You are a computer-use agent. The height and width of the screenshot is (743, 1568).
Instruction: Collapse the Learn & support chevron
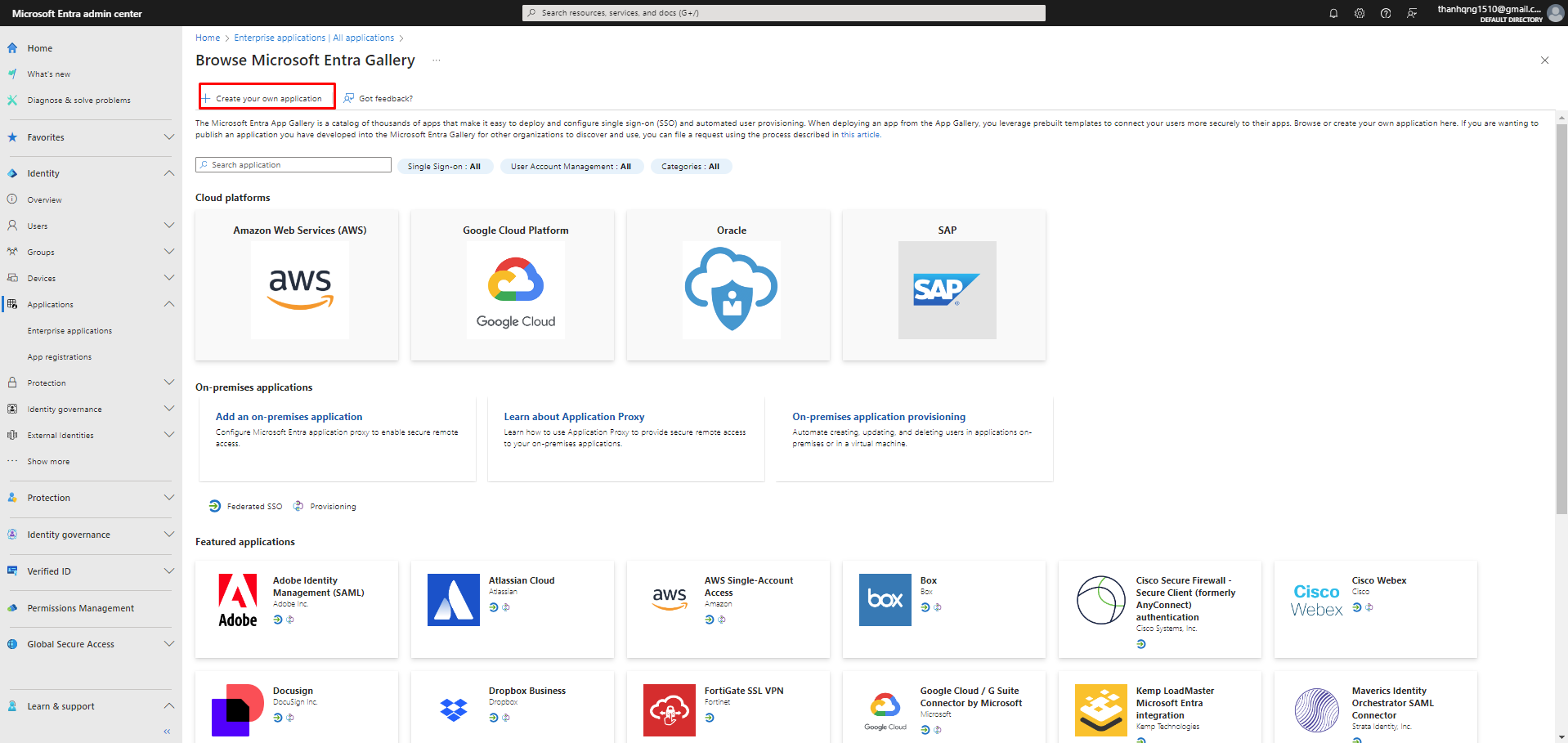pos(169,706)
